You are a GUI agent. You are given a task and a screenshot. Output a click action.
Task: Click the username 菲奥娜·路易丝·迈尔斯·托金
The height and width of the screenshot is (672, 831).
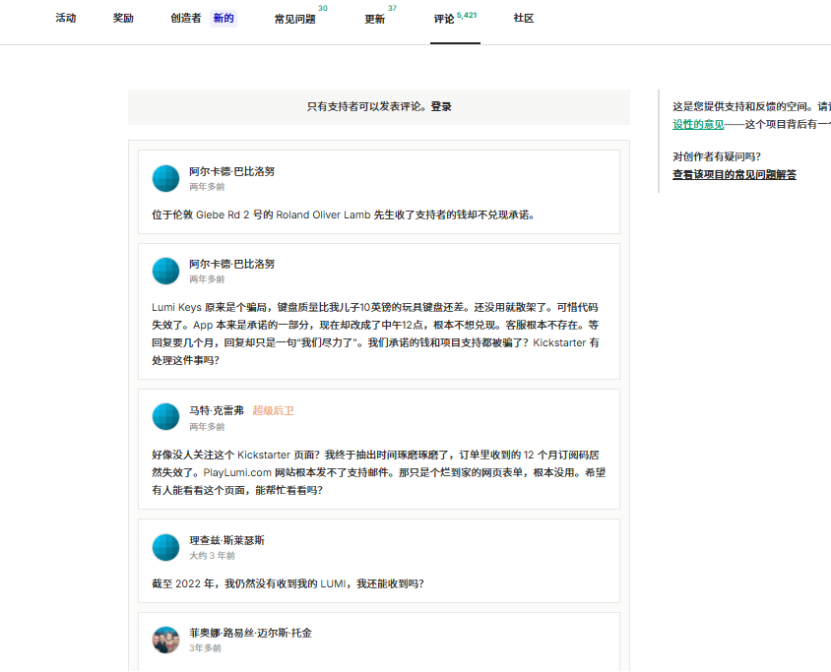250,633
